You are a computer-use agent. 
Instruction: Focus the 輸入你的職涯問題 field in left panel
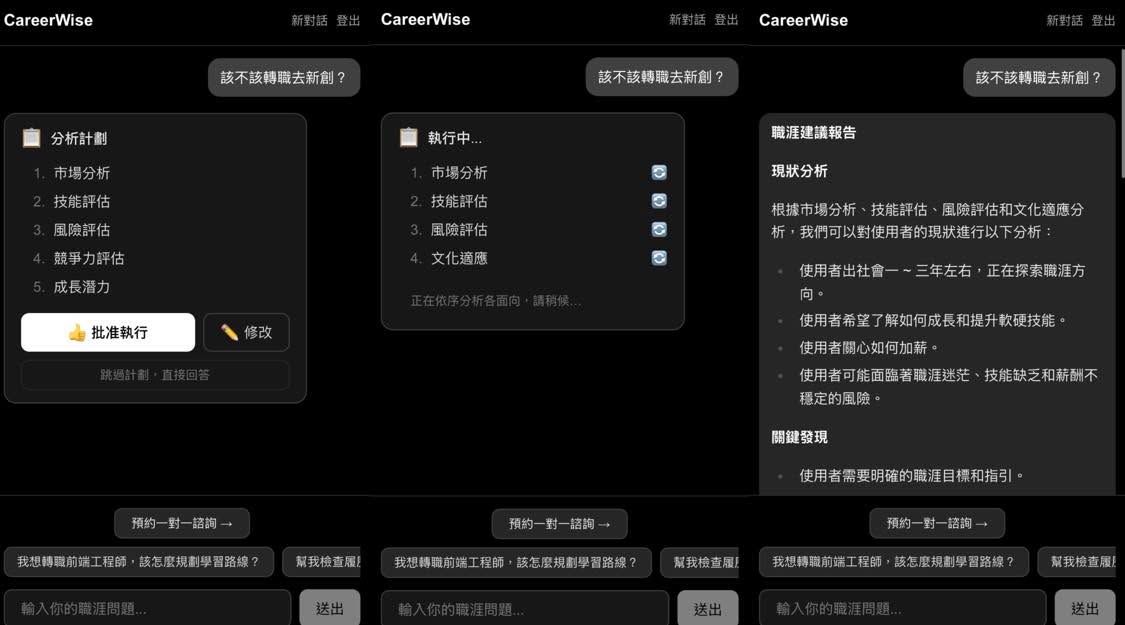148,608
